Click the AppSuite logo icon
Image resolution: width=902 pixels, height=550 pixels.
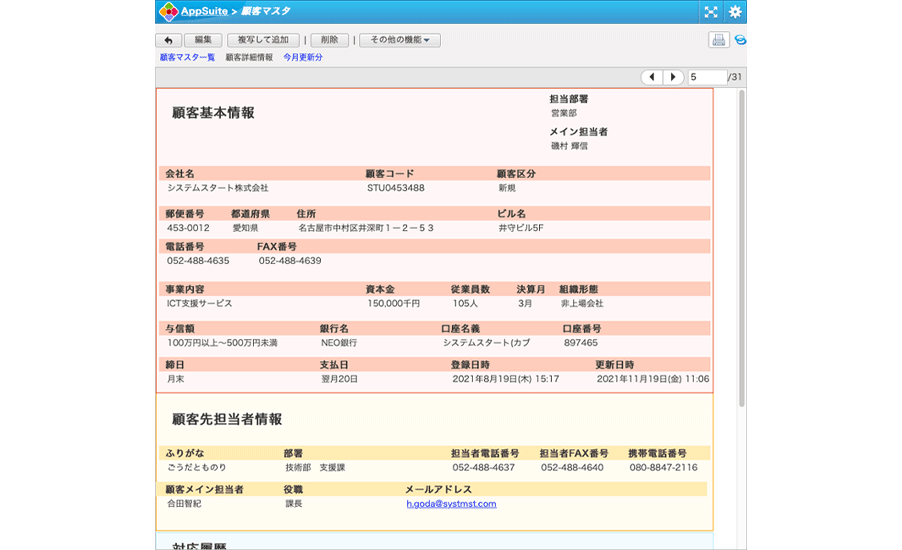click(x=168, y=12)
